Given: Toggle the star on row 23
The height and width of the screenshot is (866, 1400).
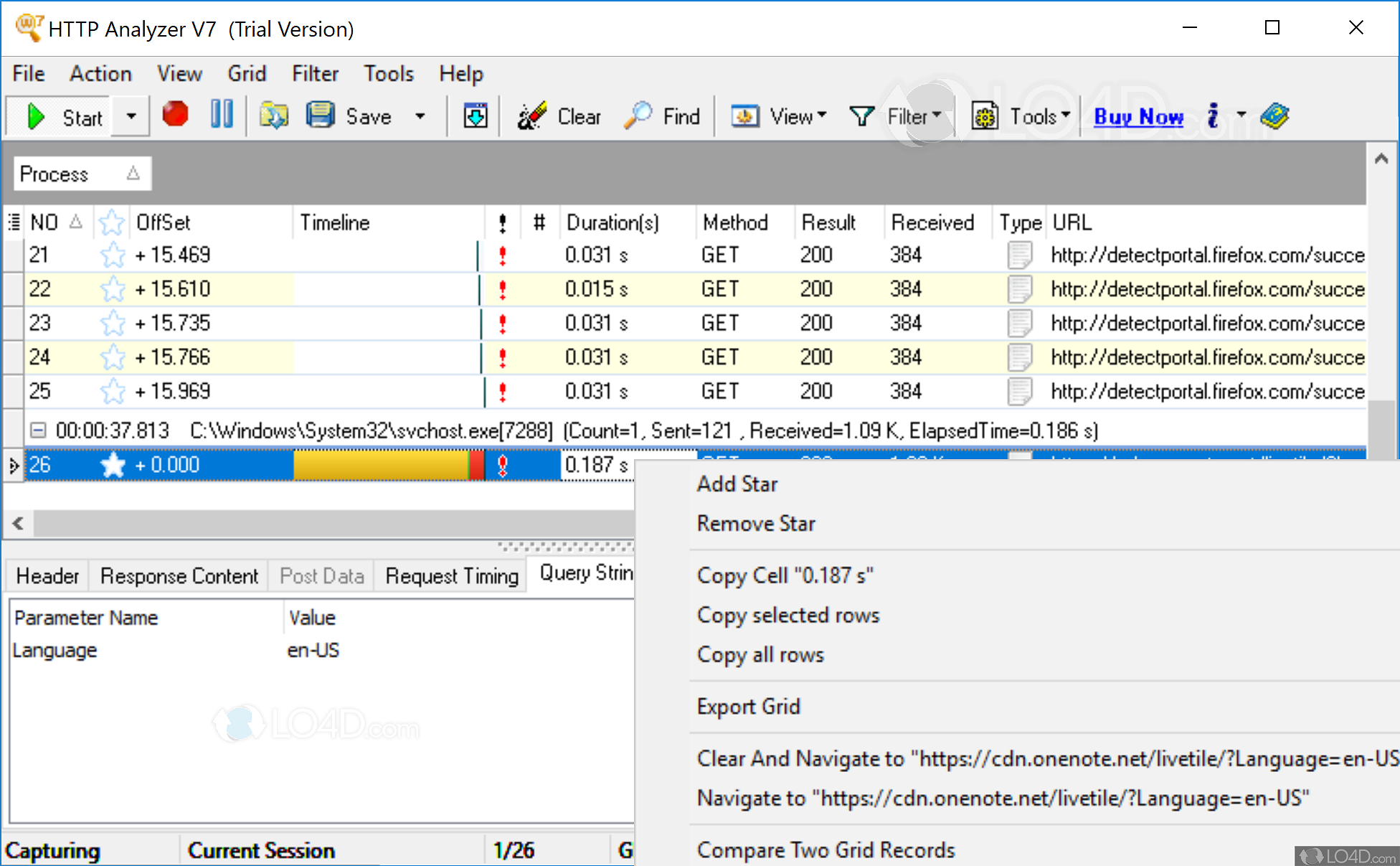Looking at the screenshot, I should 112,323.
